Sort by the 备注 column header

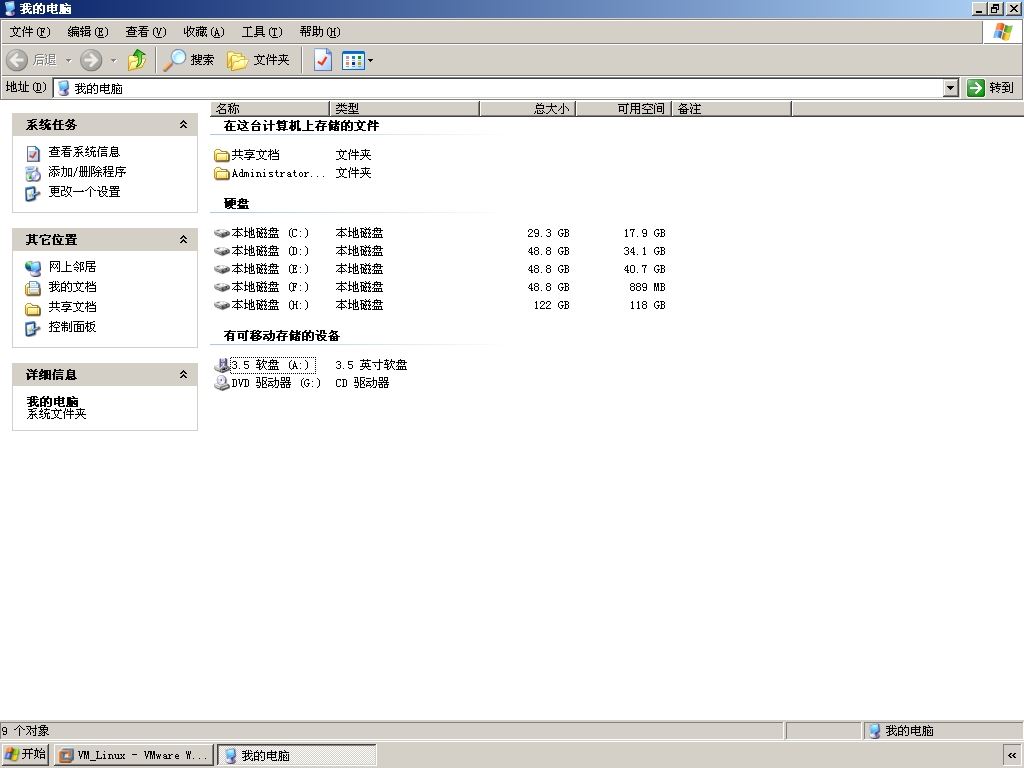(731, 108)
